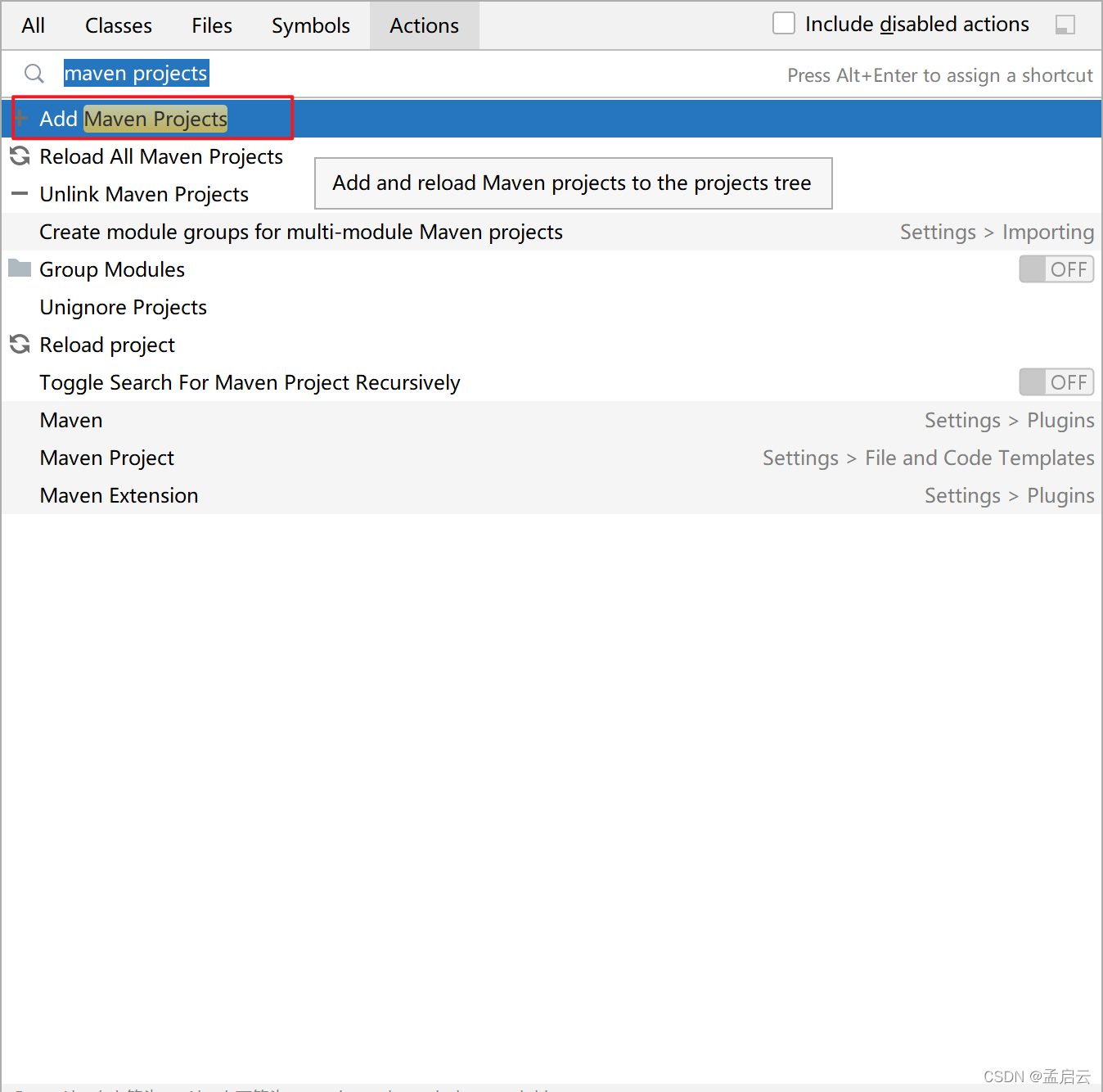
Task: Click Settings > Importing location label
Action: tap(997, 232)
